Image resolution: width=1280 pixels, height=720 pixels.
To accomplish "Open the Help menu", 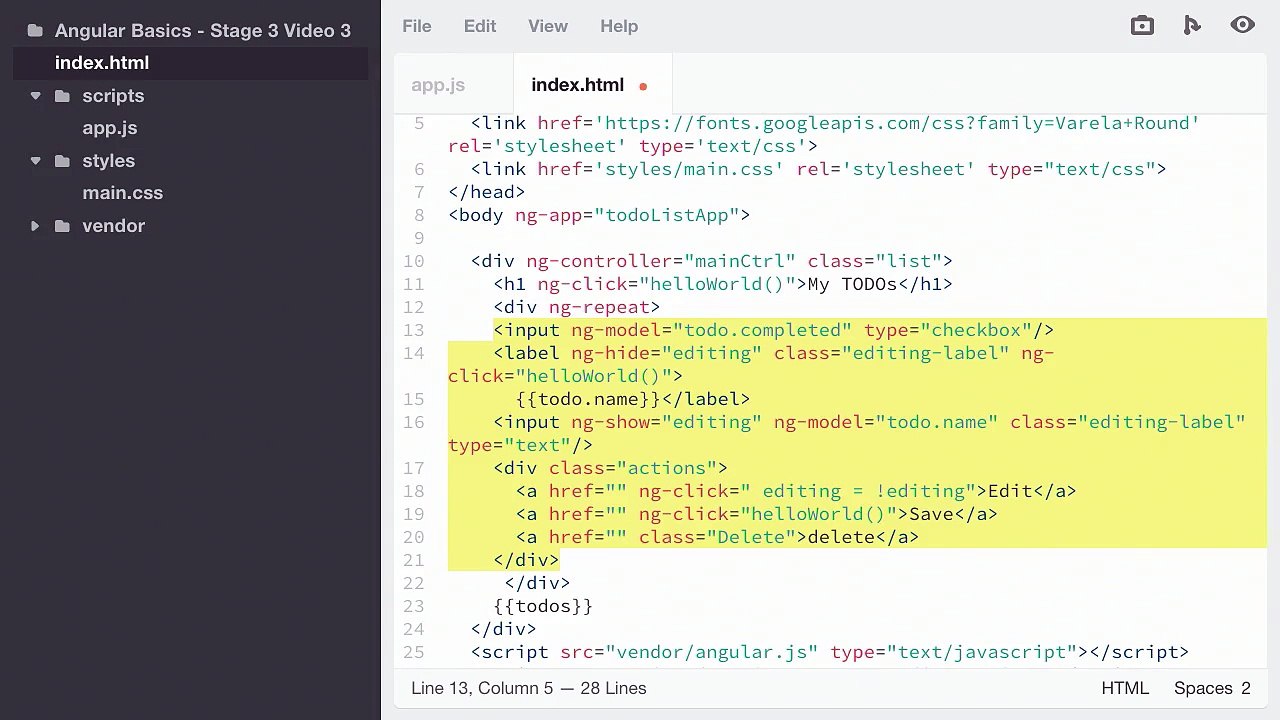I will coord(619,26).
